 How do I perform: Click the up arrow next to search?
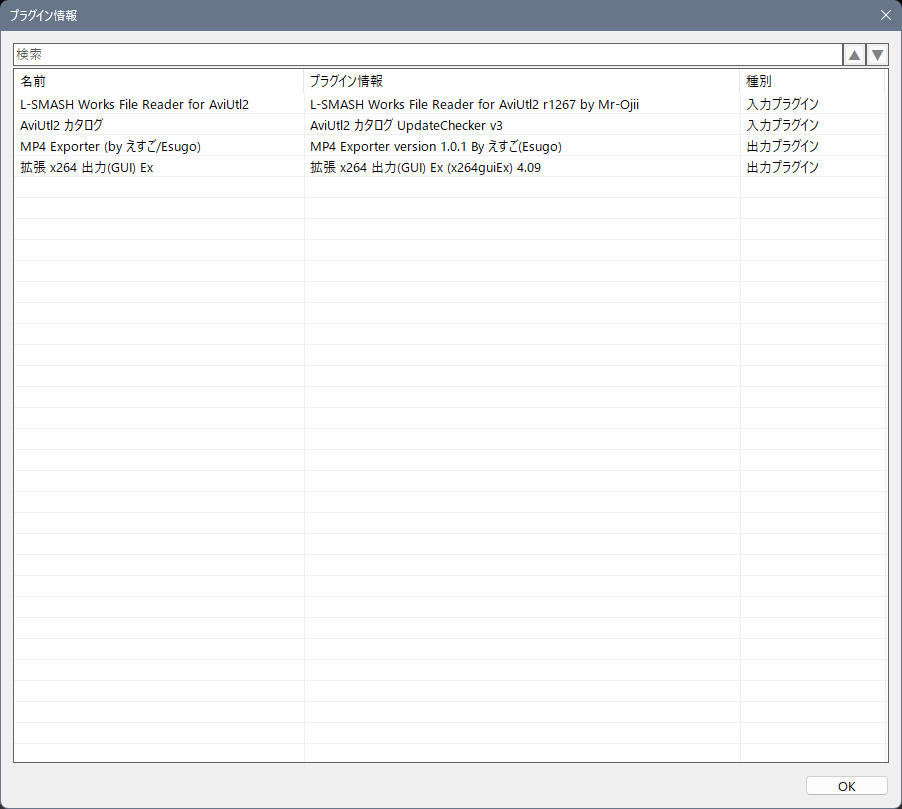click(854, 55)
